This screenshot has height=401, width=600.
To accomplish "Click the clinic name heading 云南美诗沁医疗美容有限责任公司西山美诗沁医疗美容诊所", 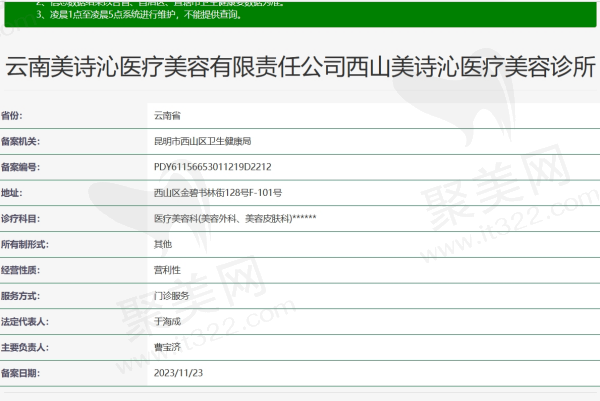I will click(x=300, y=67).
